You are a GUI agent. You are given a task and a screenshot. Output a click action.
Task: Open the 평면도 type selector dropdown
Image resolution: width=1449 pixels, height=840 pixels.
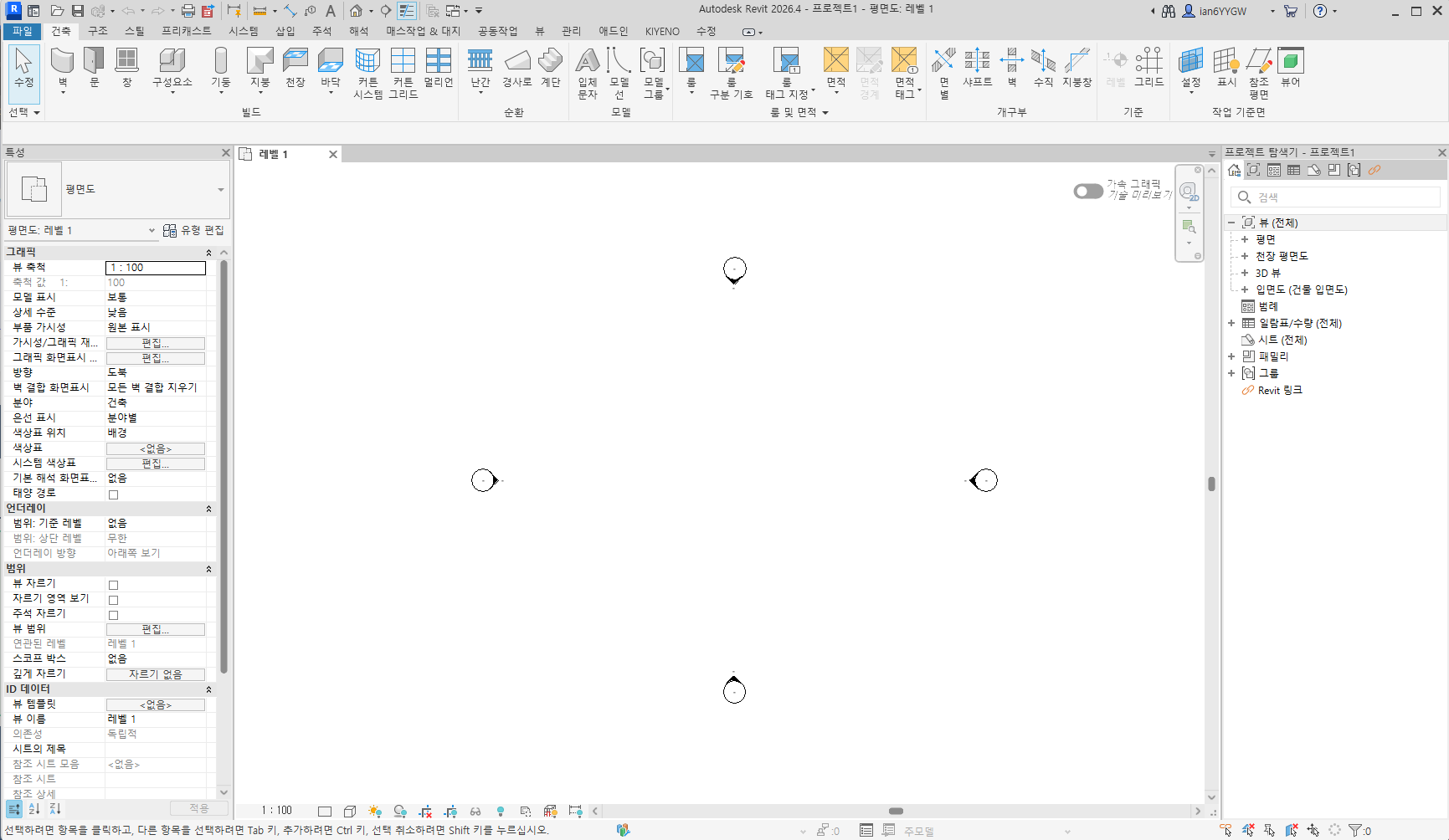coord(221,190)
